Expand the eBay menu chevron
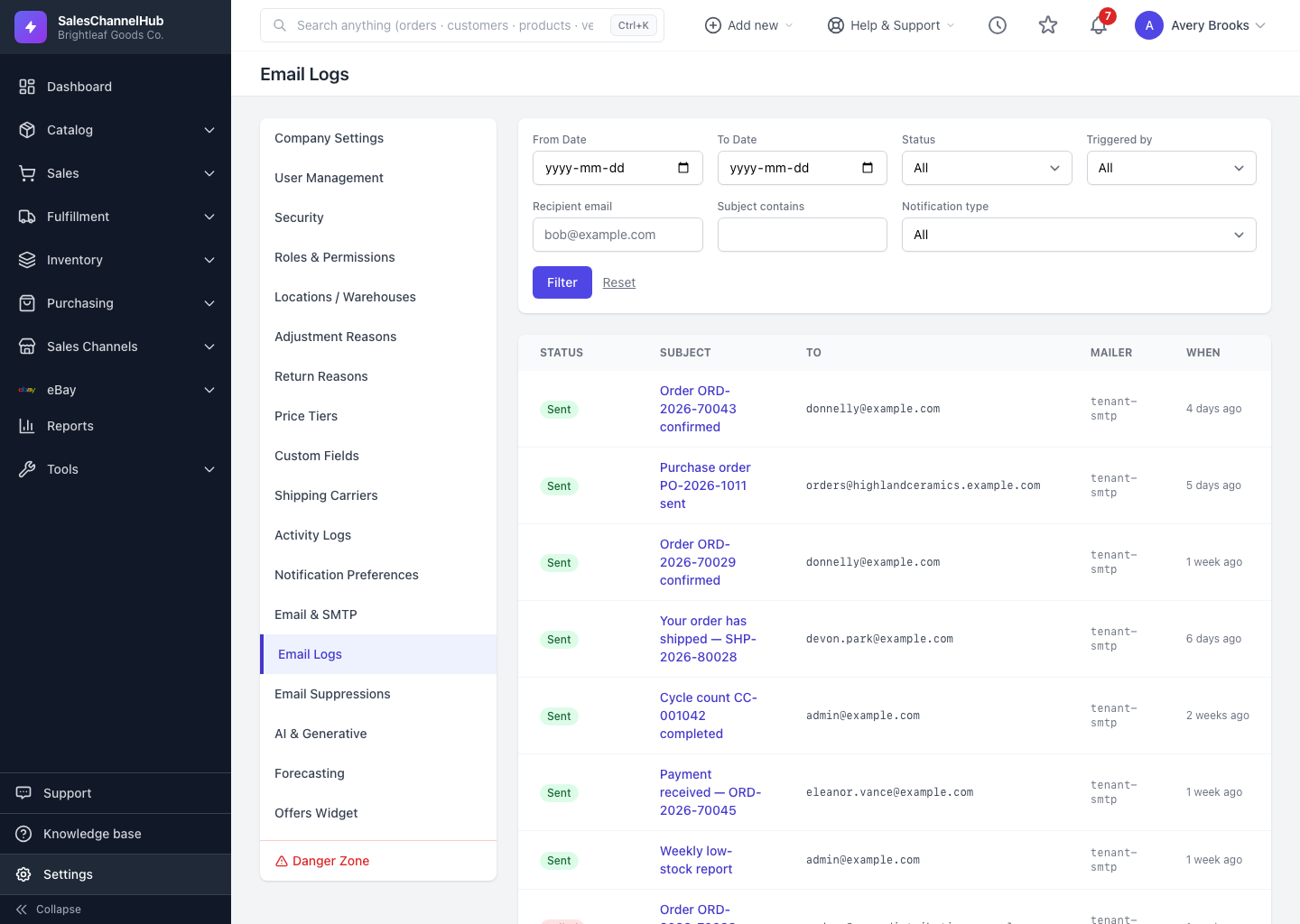This screenshot has width=1300, height=924. [209, 390]
